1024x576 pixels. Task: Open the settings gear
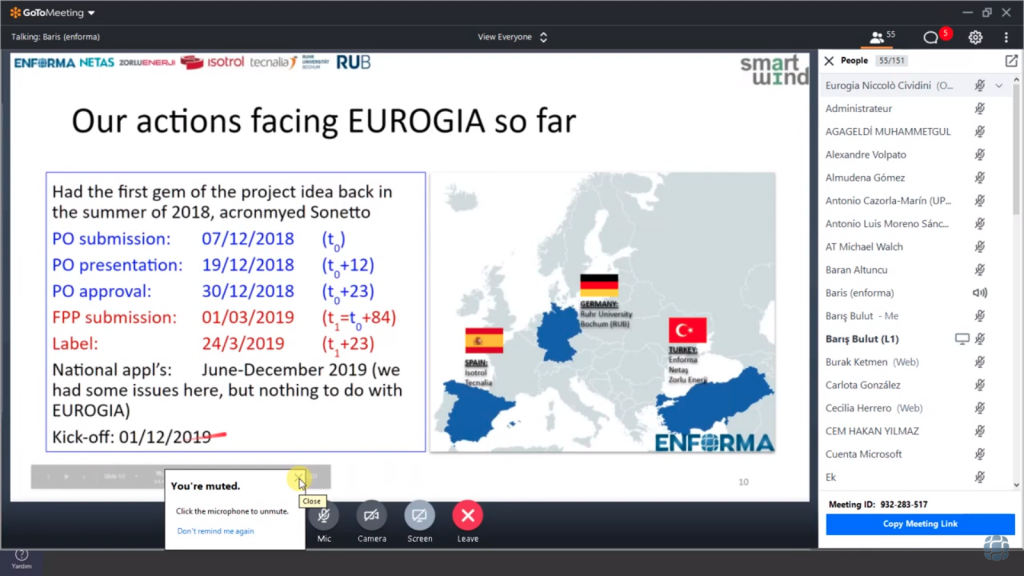(975, 37)
